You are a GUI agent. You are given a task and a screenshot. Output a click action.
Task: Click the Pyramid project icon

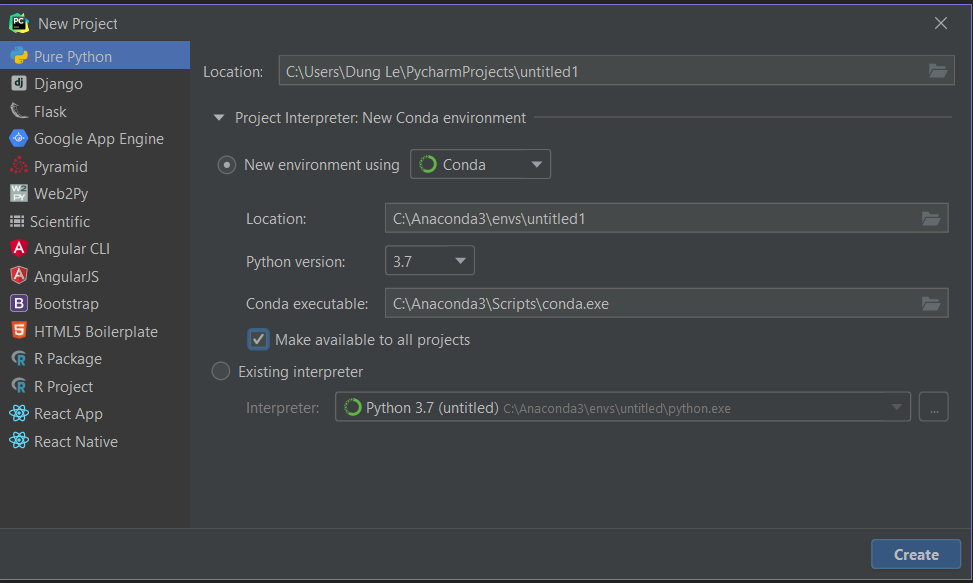tap(18, 166)
